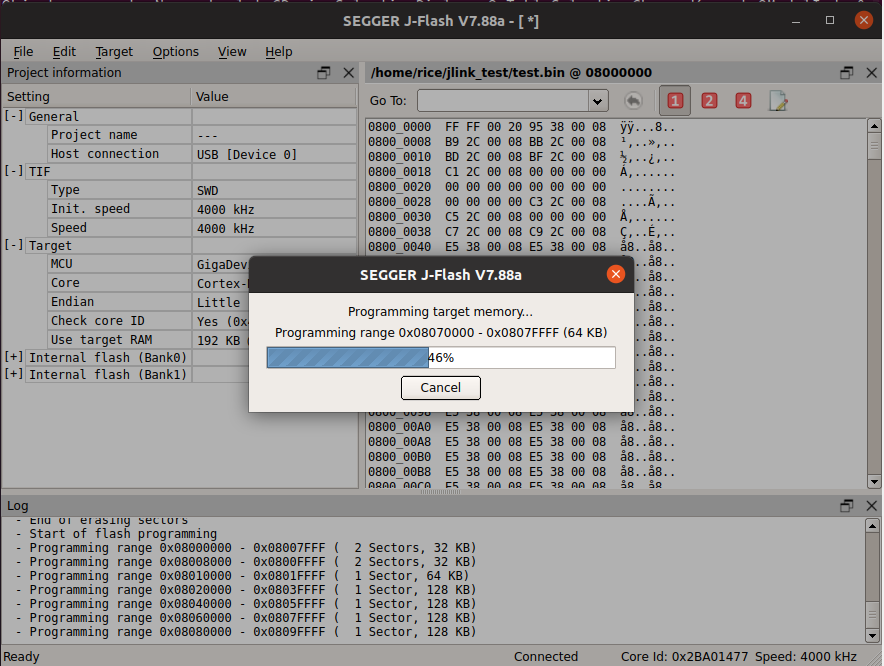Undock the Log panel
Screen dimensions: 884x666
click(846, 506)
